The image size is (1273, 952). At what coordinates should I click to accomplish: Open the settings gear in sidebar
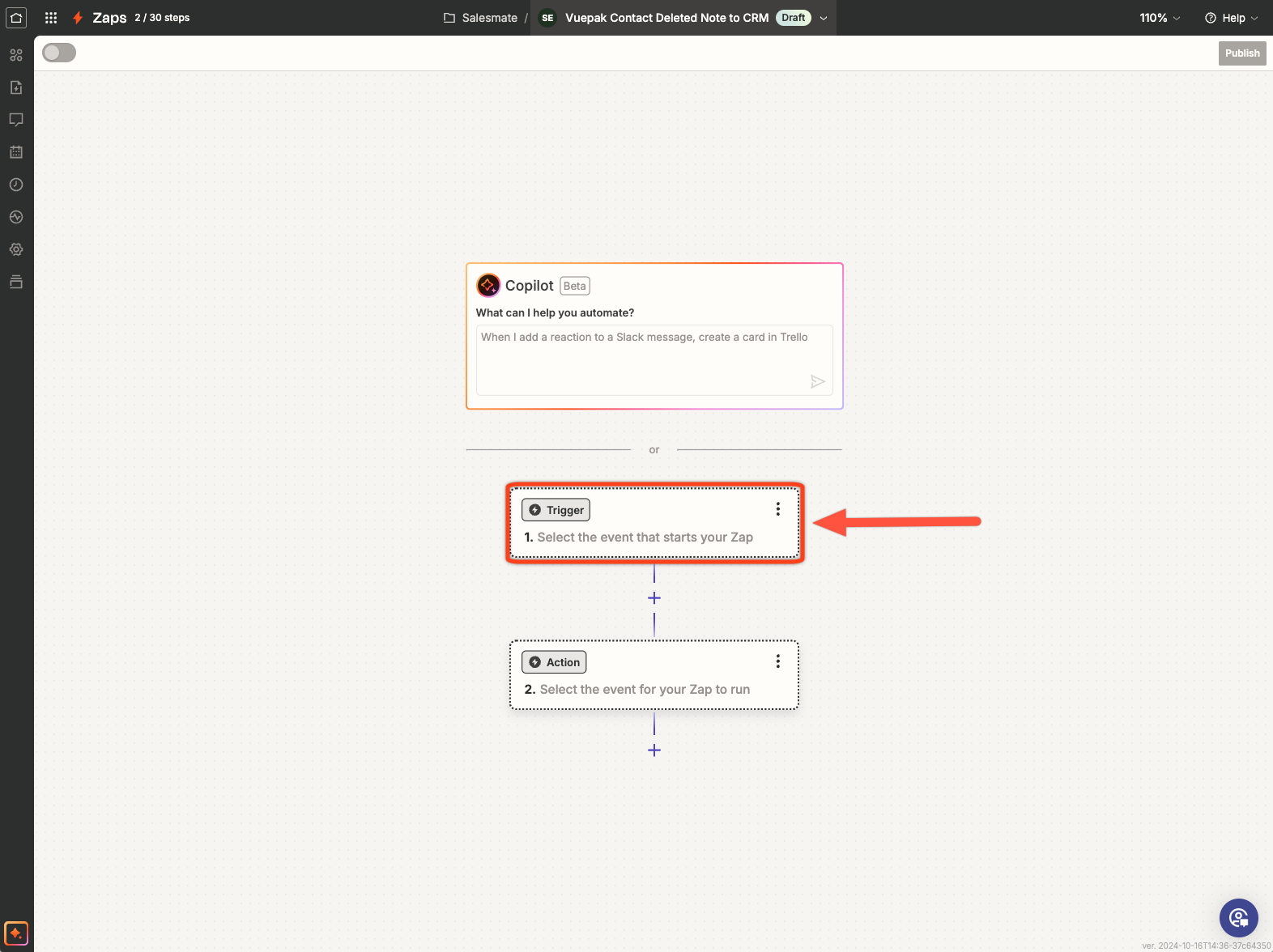(16, 249)
